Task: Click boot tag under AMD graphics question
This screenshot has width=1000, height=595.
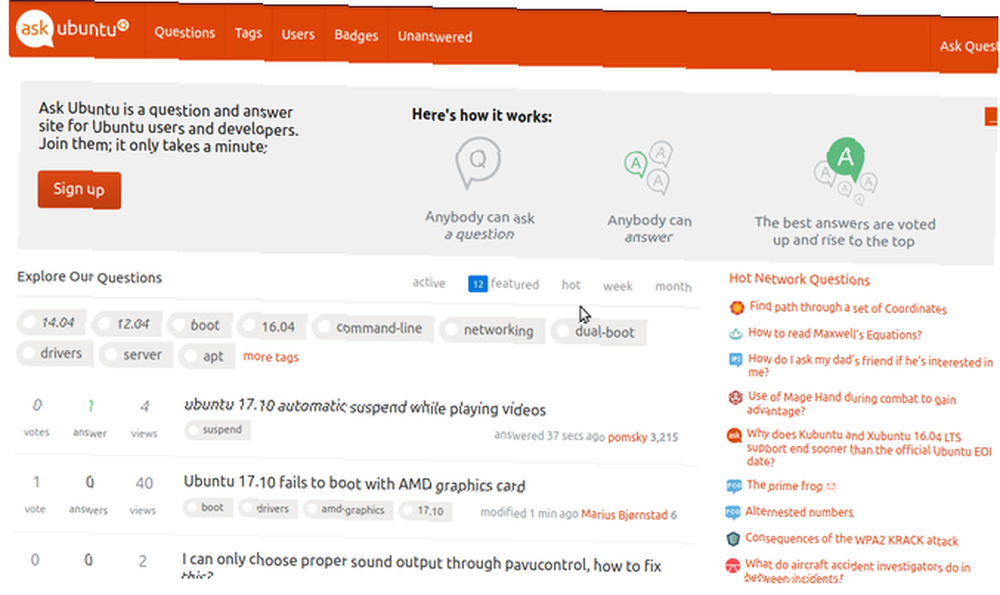Action: tap(207, 507)
